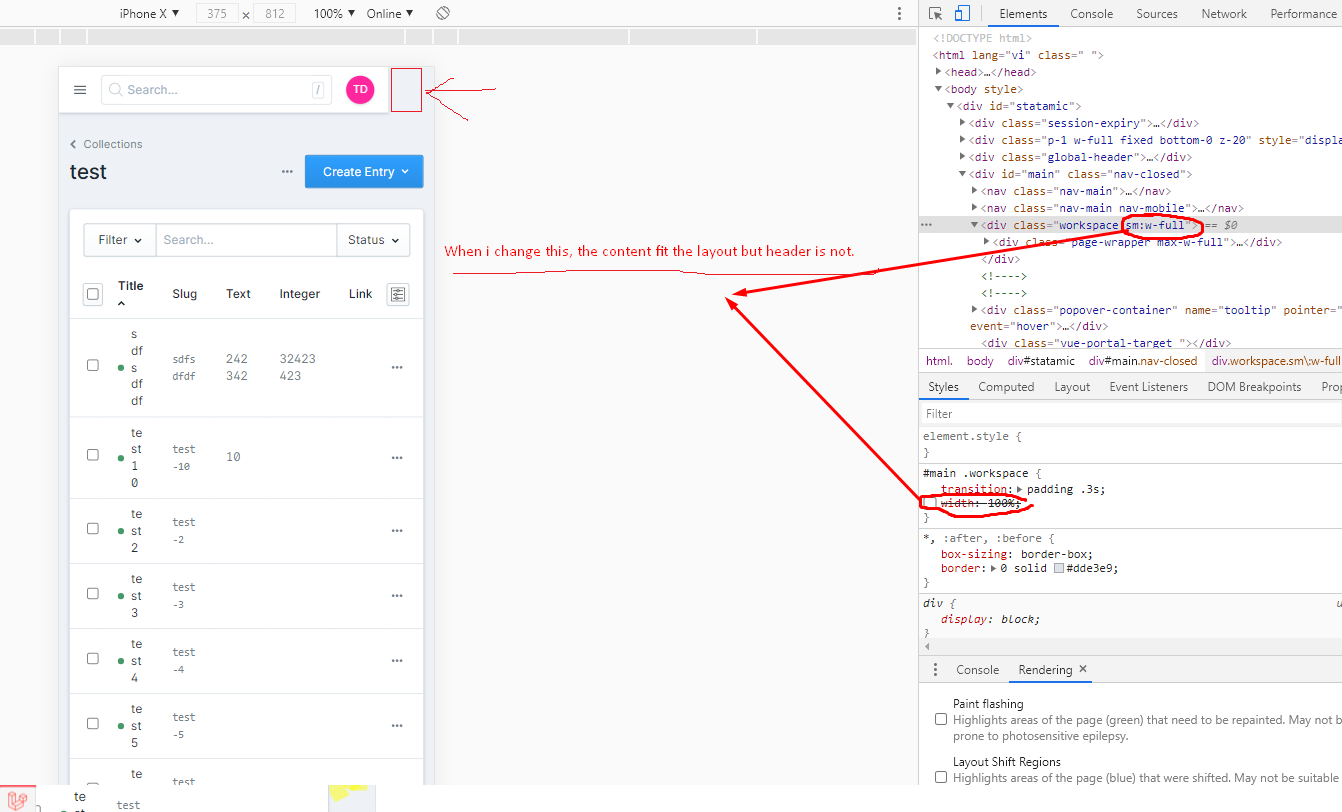Viewport: 1342px width, 812px height.
Task: Open the Status dropdown
Action: coord(373,240)
